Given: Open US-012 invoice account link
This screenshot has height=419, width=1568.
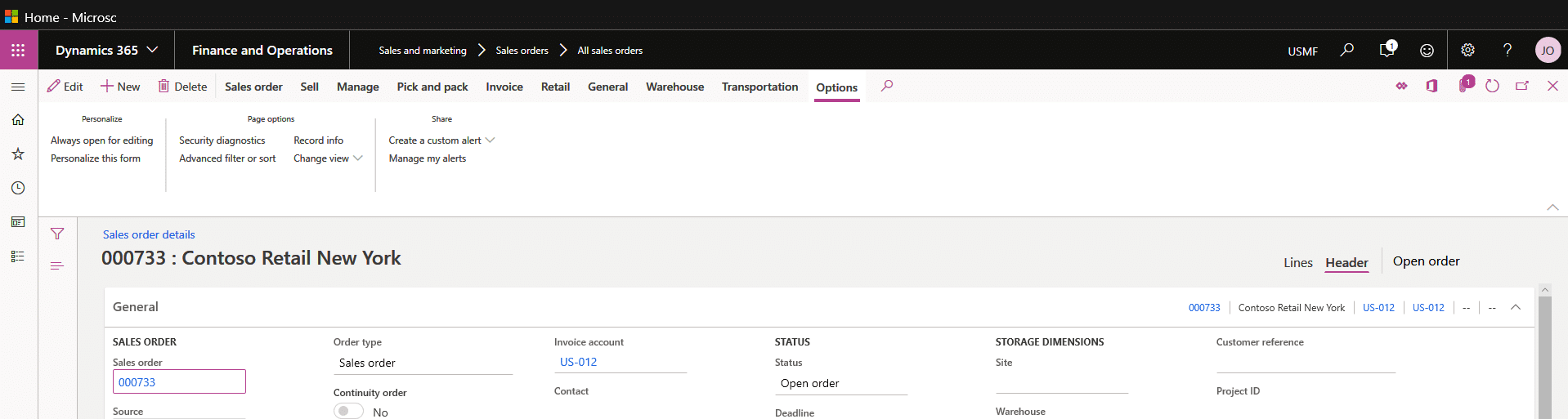Looking at the screenshot, I should pyautogui.click(x=578, y=362).
